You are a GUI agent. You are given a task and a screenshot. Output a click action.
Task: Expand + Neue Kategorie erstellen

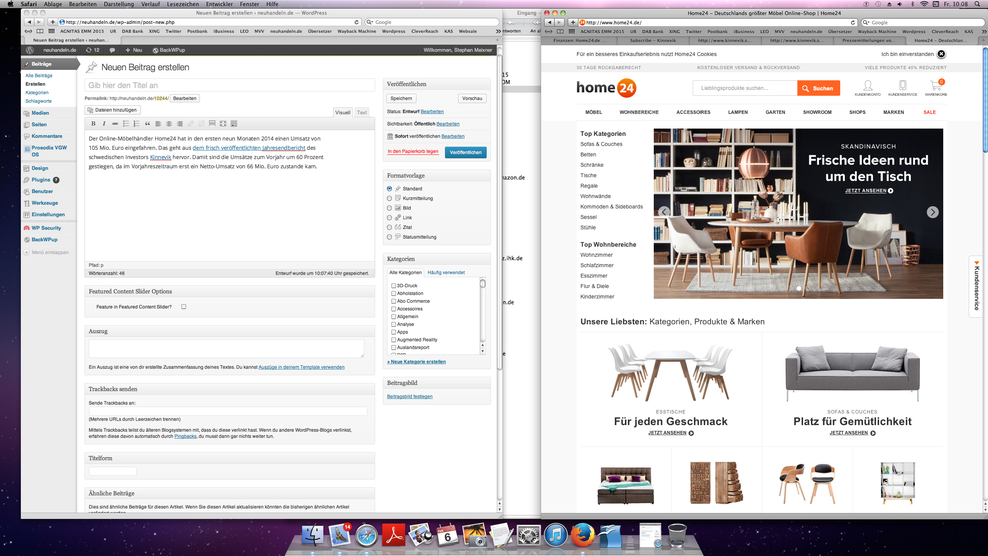416,362
